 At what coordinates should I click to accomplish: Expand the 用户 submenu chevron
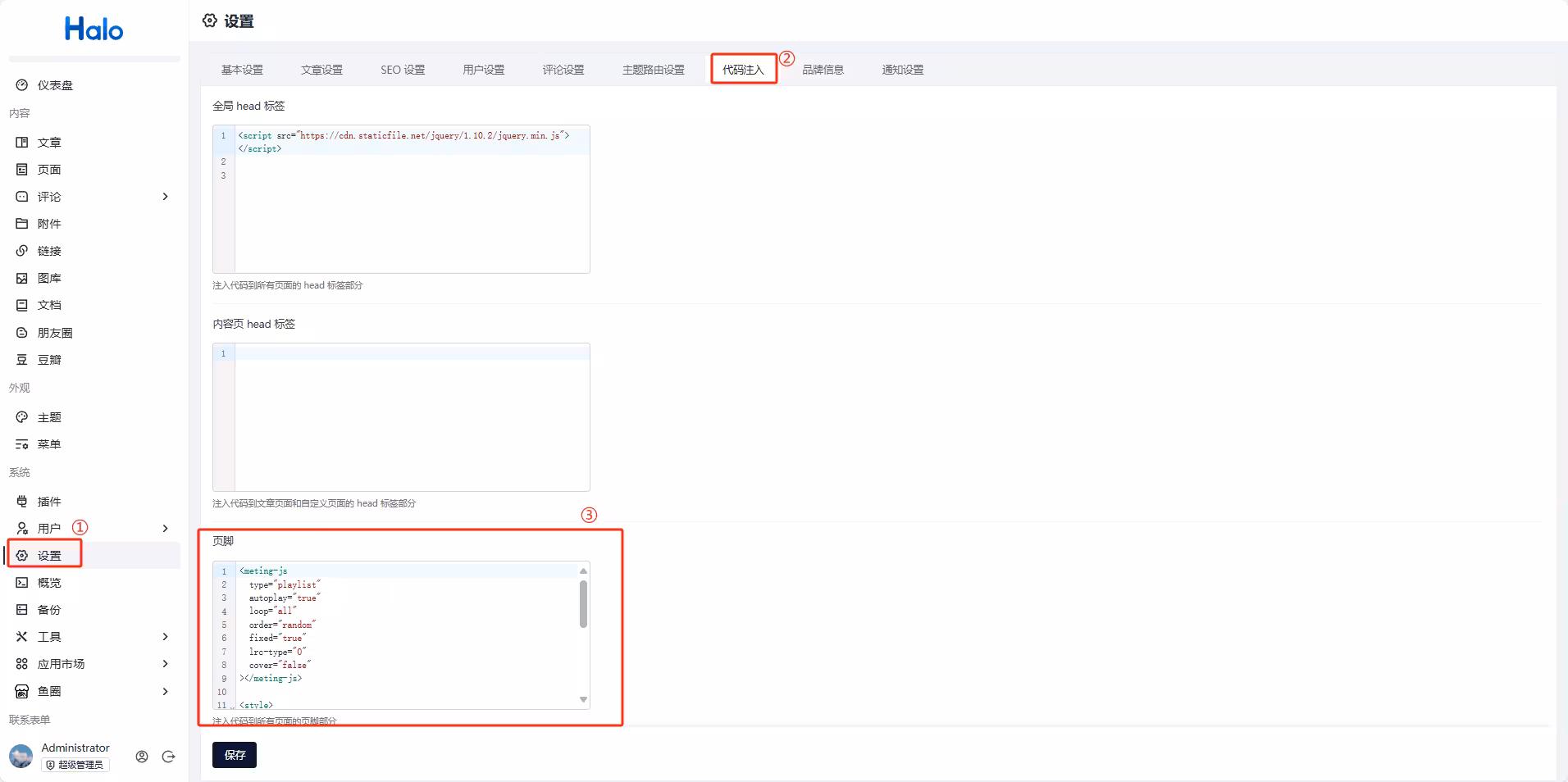pyautogui.click(x=166, y=529)
